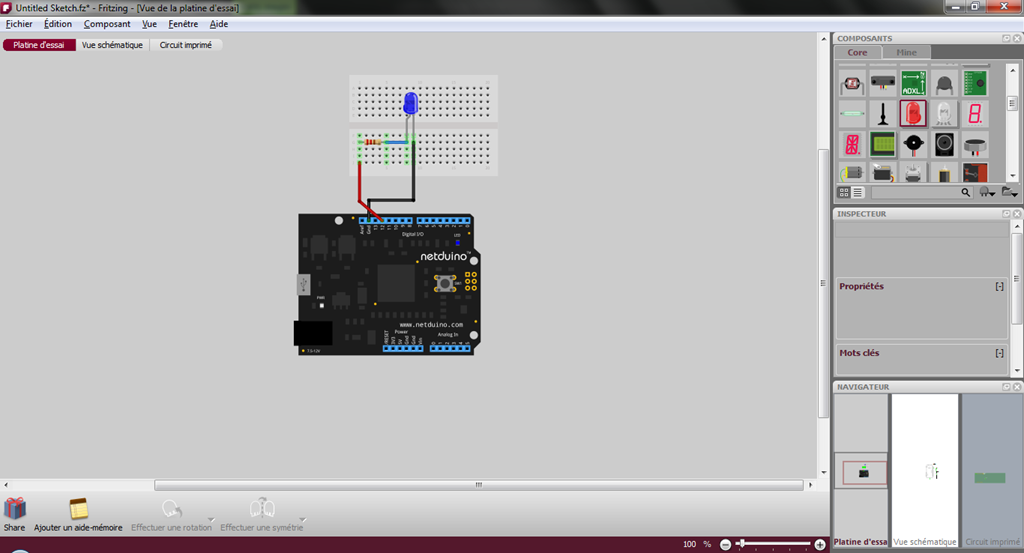The width and height of the screenshot is (1024, 553).
Task: Select the 7-segment display part
Action: click(974, 114)
